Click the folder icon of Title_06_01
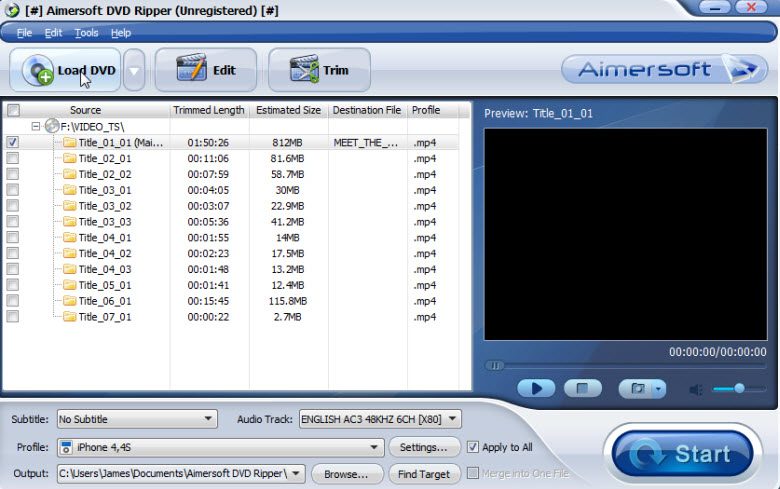780x489 pixels. pyautogui.click(x=70, y=301)
